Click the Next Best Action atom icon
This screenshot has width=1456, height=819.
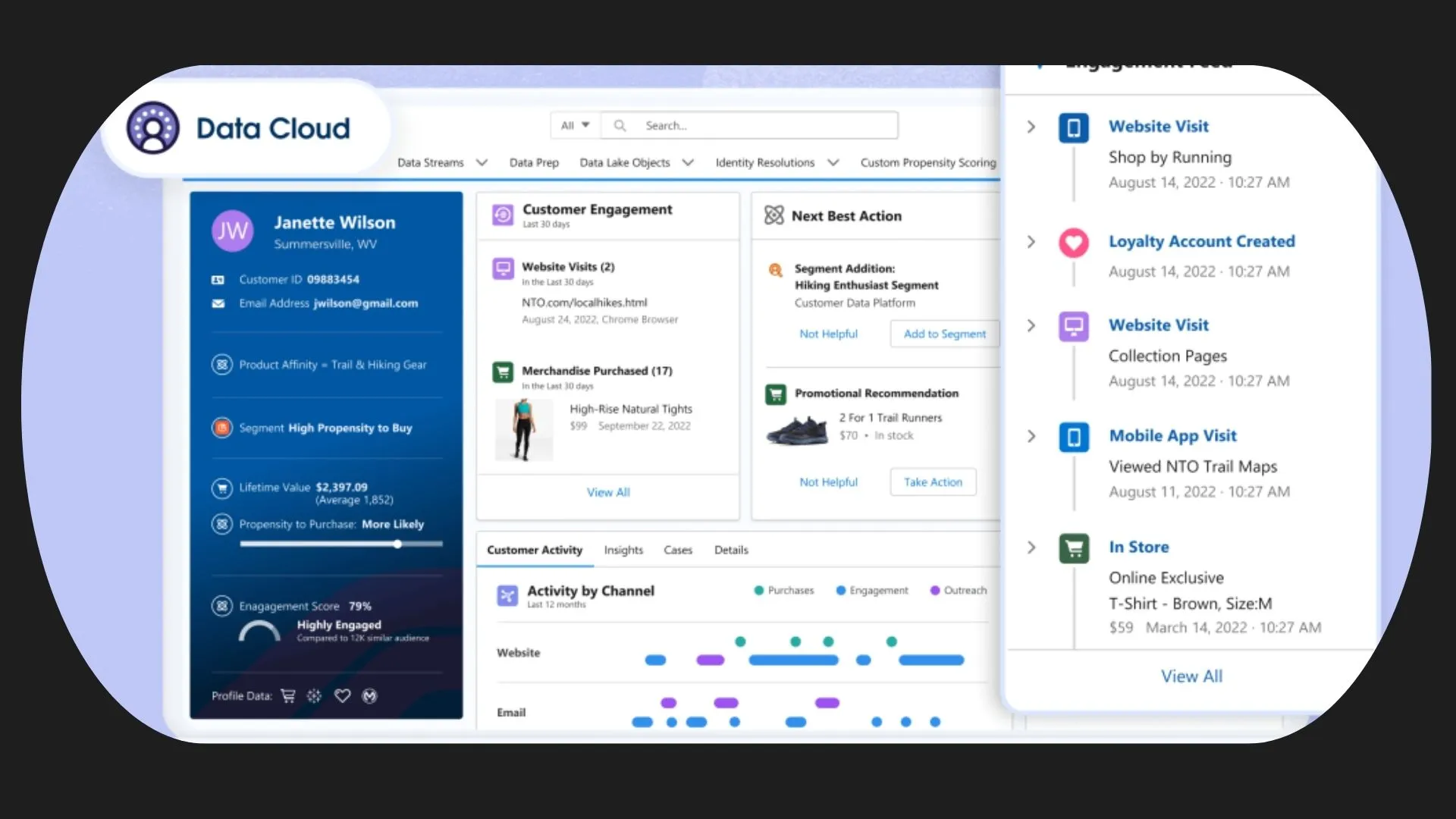tap(773, 215)
